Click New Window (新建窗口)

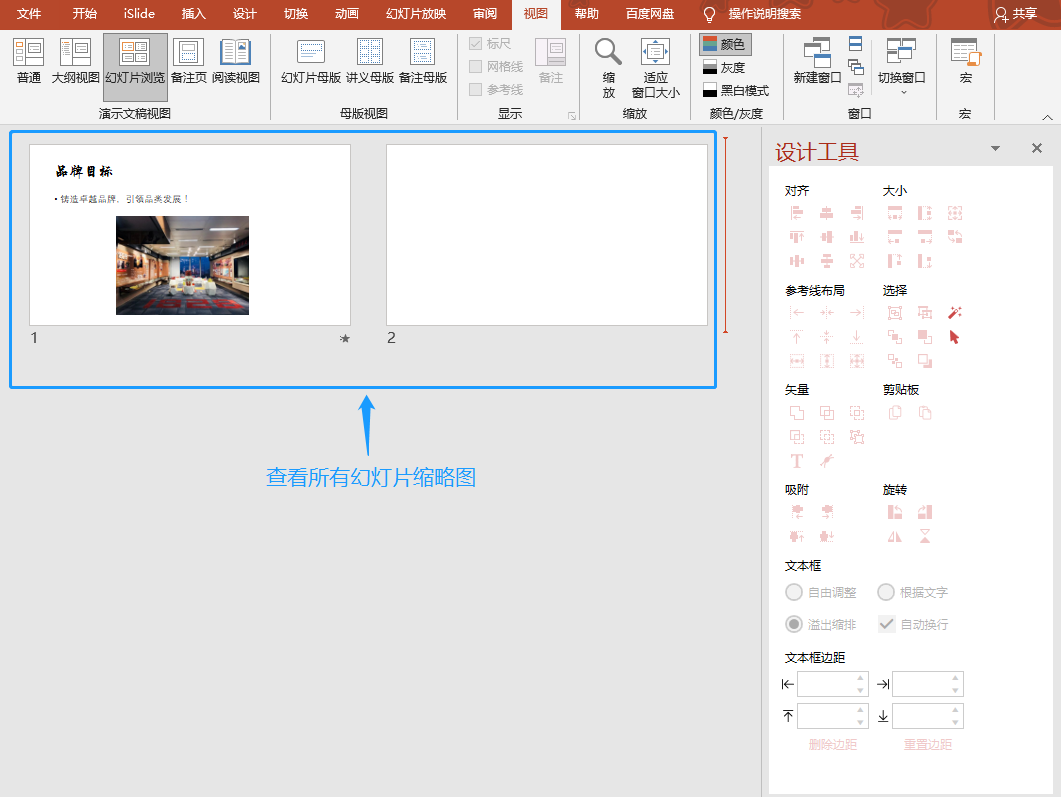[x=817, y=62]
